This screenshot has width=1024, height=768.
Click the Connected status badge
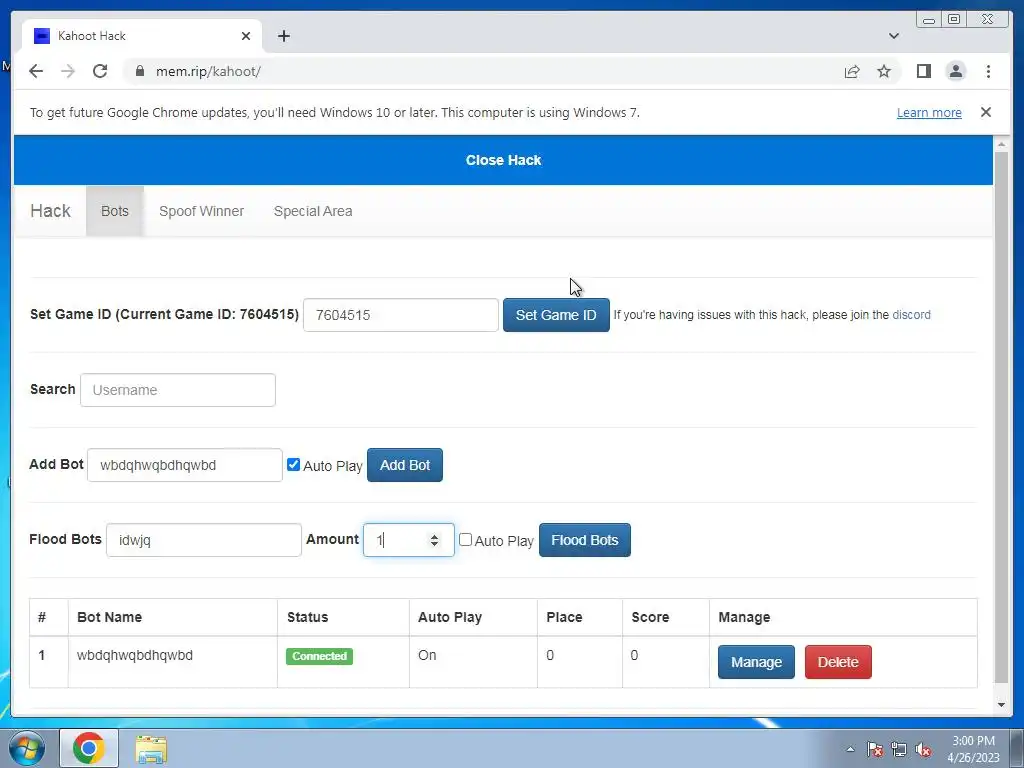pos(319,656)
